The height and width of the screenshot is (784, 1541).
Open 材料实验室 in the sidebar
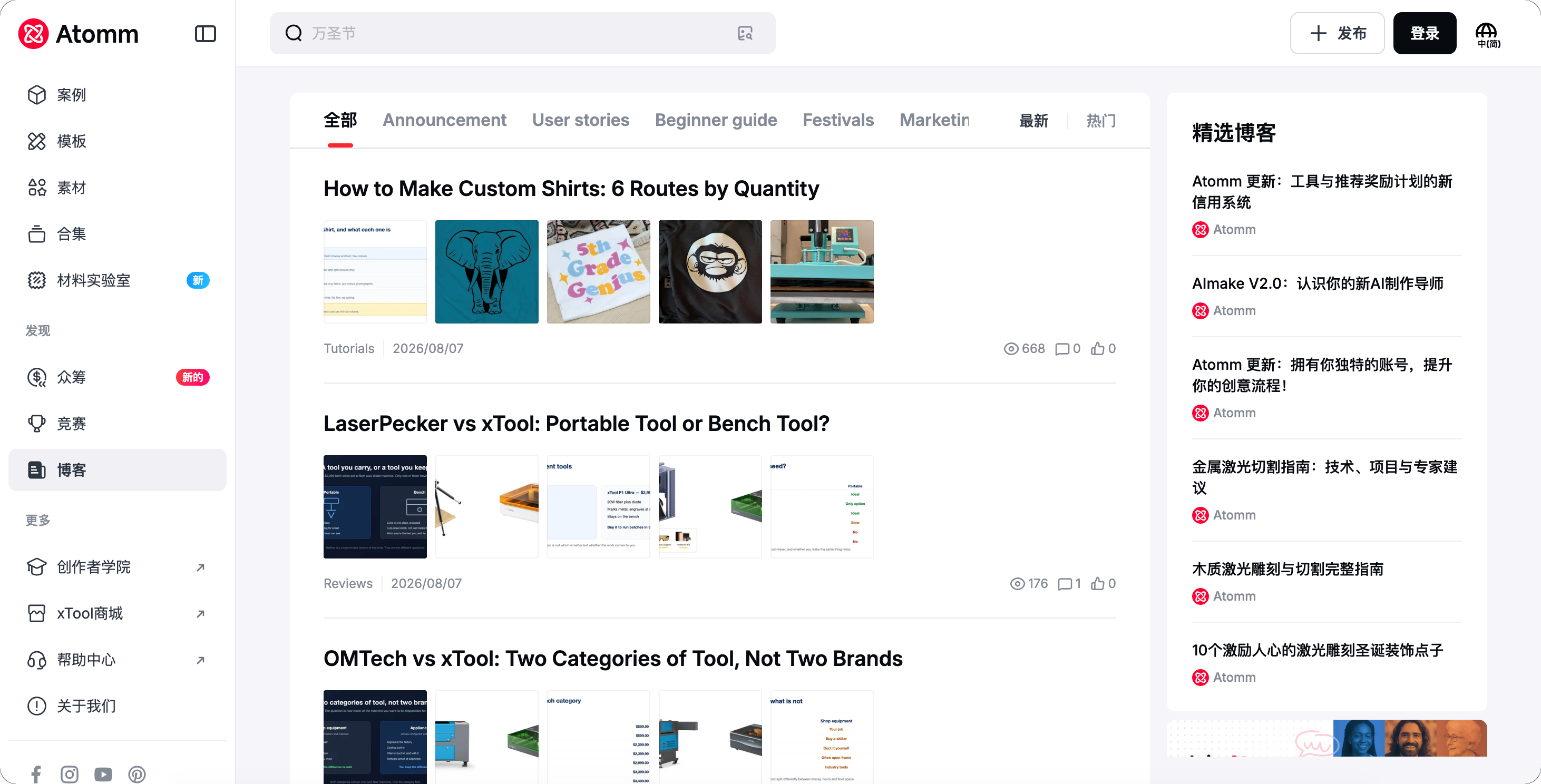[x=117, y=280]
